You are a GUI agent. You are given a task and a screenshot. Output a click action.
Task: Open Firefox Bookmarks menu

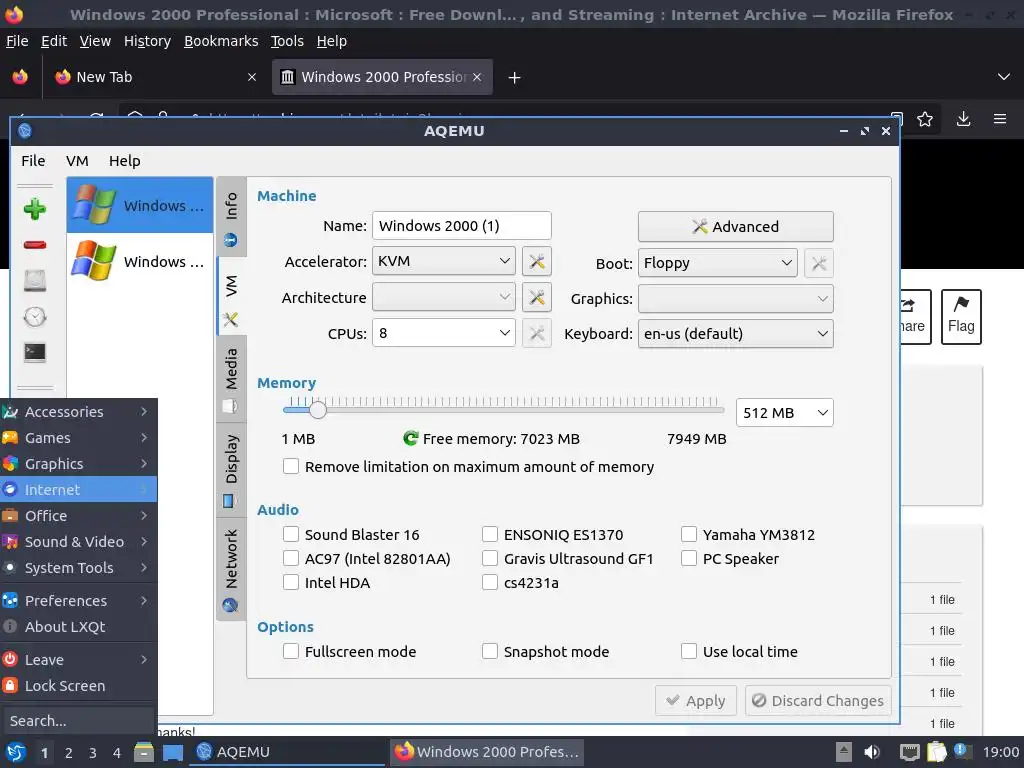[x=221, y=41]
